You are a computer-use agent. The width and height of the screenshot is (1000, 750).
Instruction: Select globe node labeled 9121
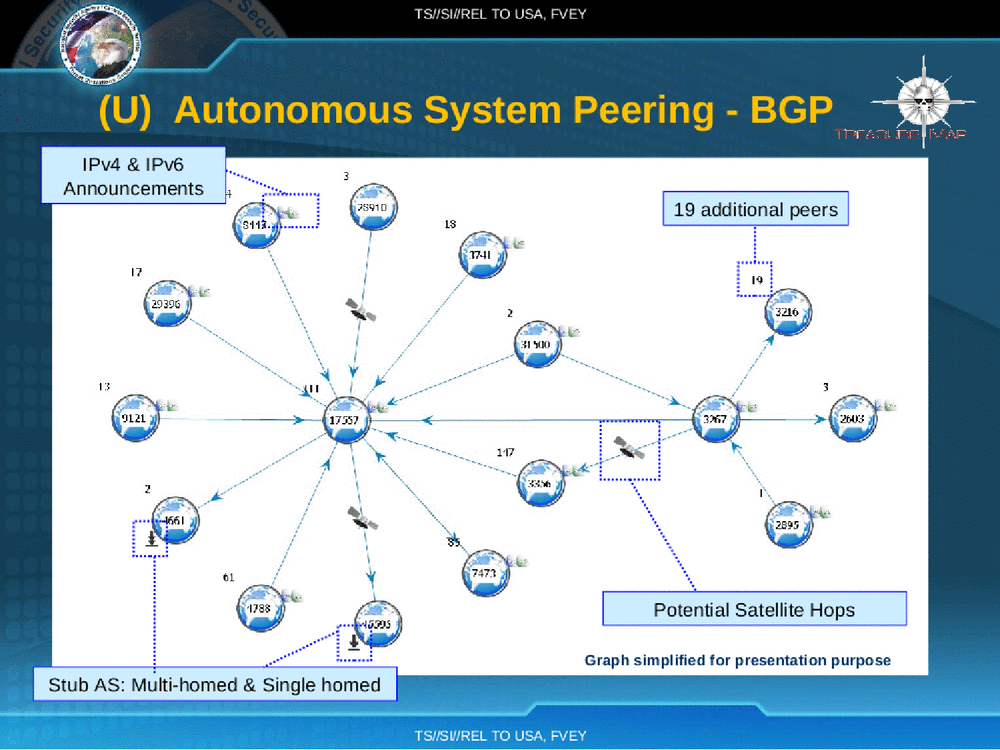click(x=135, y=418)
